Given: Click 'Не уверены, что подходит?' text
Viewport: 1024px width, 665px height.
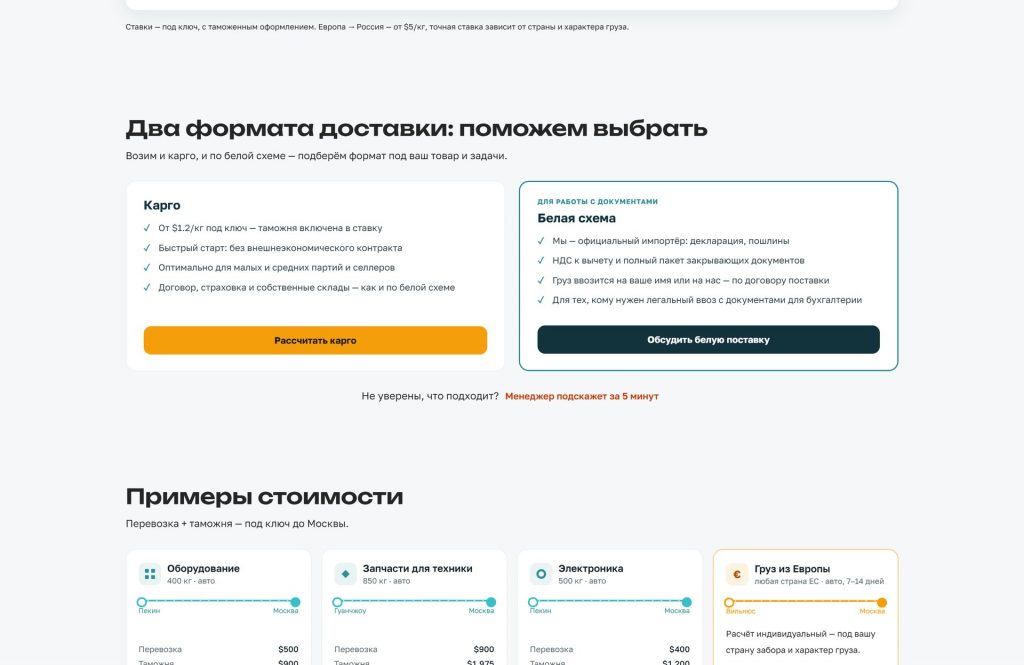Looking at the screenshot, I should click(430, 396).
